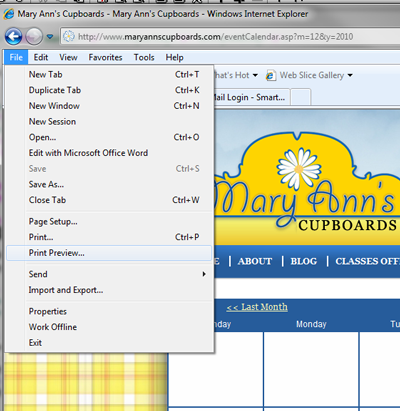
Task: Choose Import and Export... entry
Action: [x=109, y=290]
